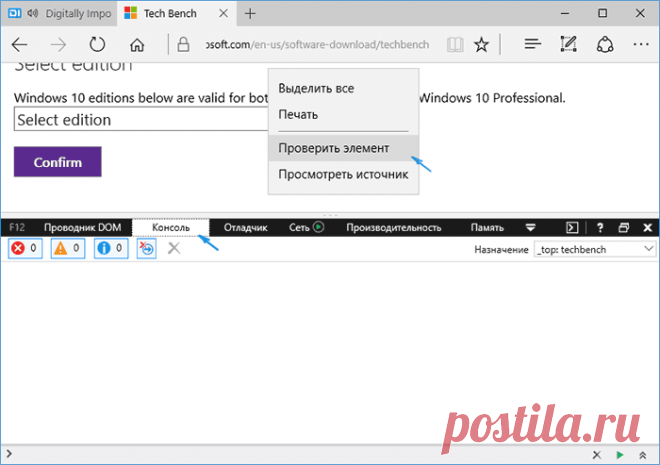Open the Share icon
The height and width of the screenshot is (465, 660).
pos(605,44)
